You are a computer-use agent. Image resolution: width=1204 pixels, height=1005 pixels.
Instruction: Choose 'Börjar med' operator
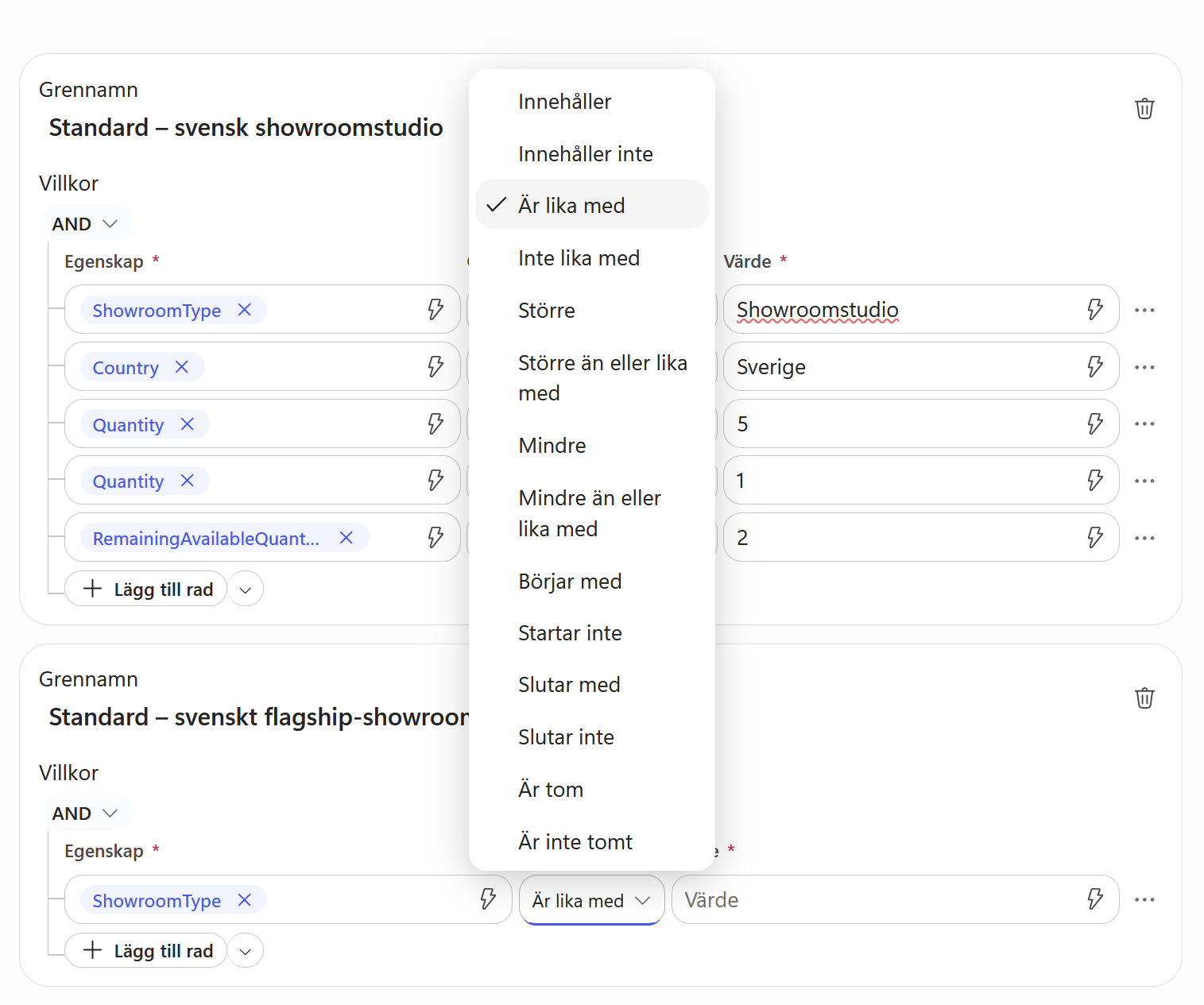pyautogui.click(x=592, y=582)
